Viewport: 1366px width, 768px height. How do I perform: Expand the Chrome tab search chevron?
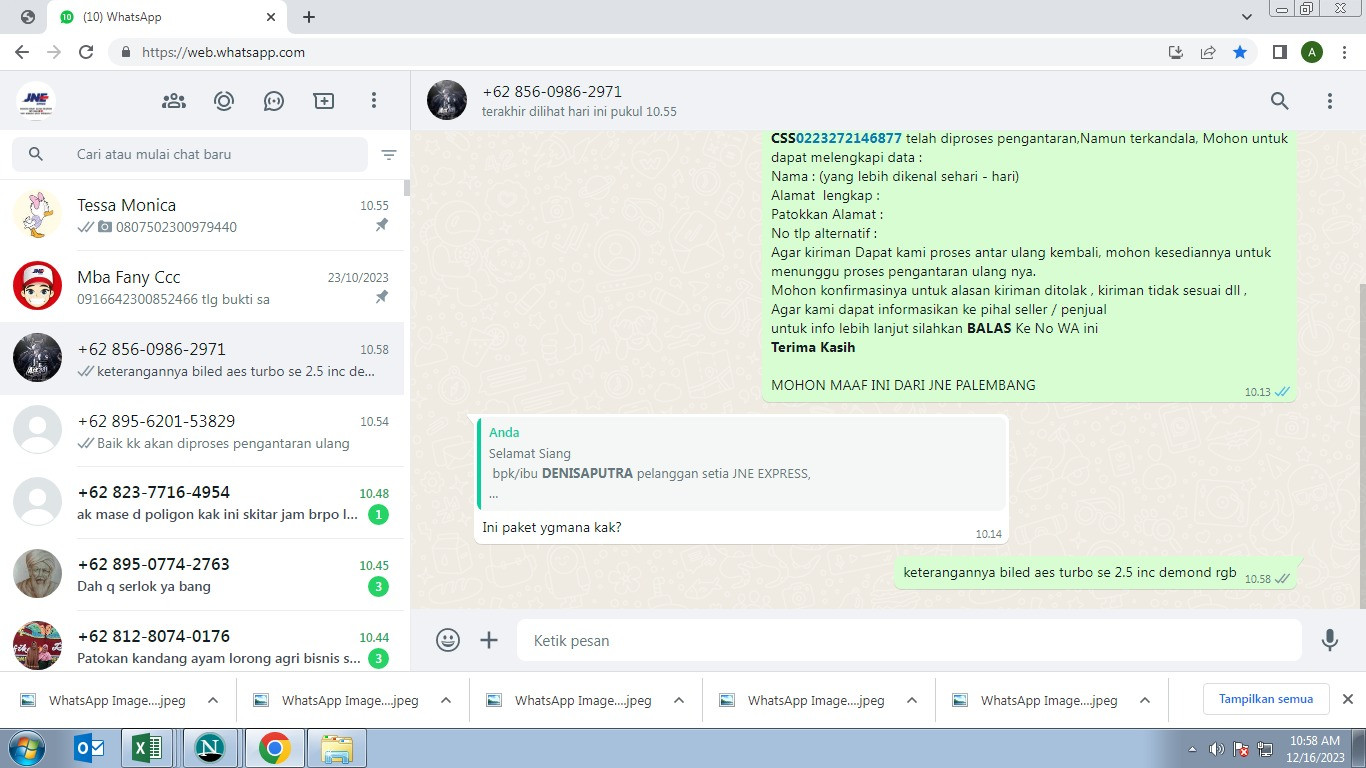1246,17
